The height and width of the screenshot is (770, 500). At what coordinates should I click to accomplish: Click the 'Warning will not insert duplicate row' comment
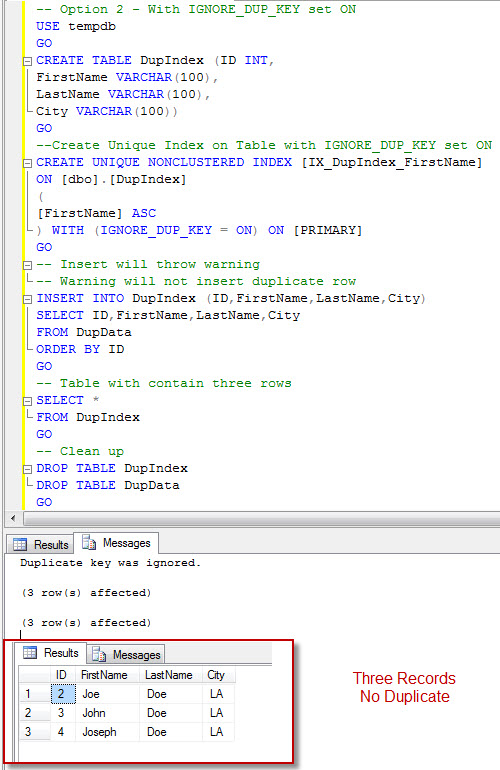pyautogui.click(x=196, y=281)
